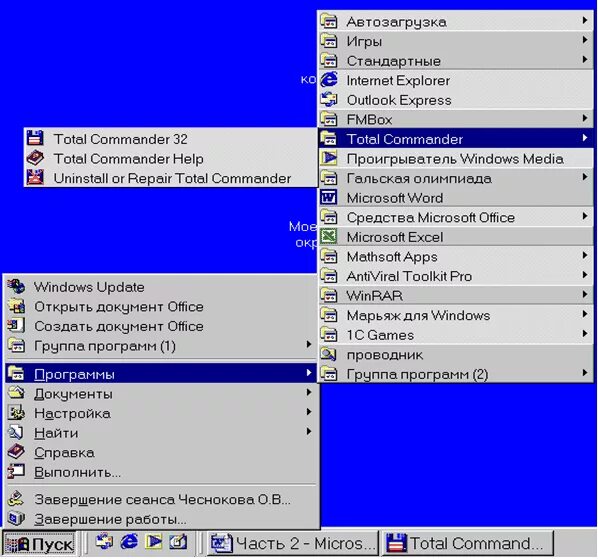Click the Пуск Start button
Image resolution: width=598 pixels, height=559 pixels.
tap(39, 543)
